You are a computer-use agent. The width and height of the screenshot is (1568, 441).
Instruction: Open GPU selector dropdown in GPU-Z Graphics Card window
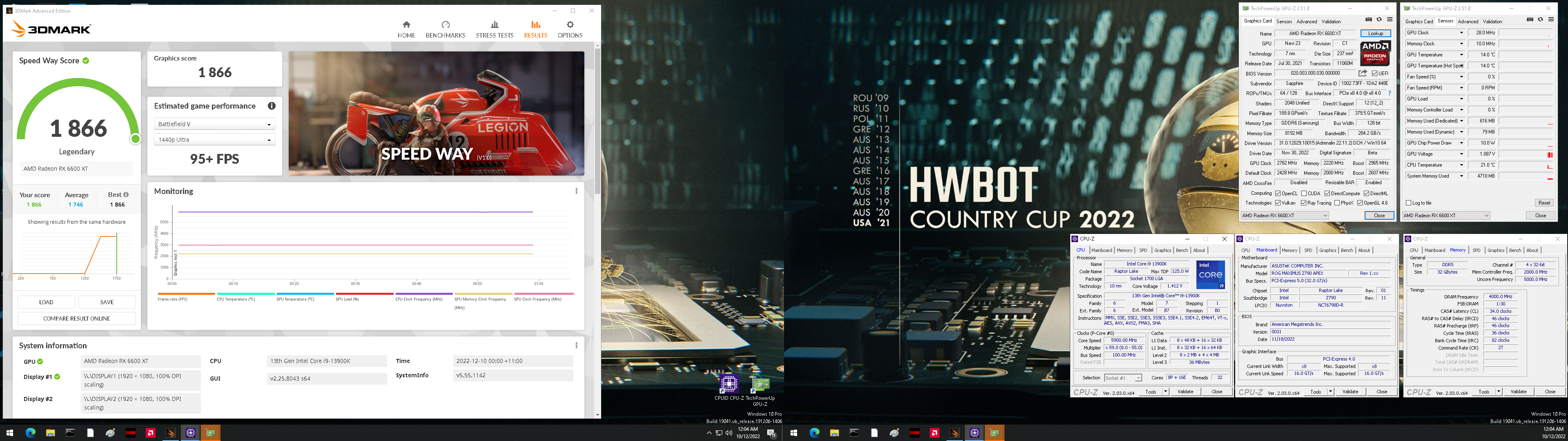(1284, 215)
